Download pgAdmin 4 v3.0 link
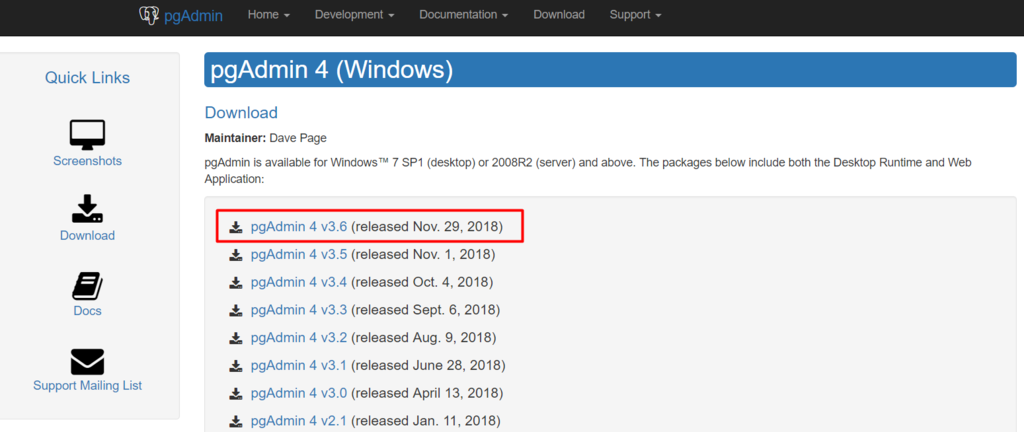 pos(298,393)
